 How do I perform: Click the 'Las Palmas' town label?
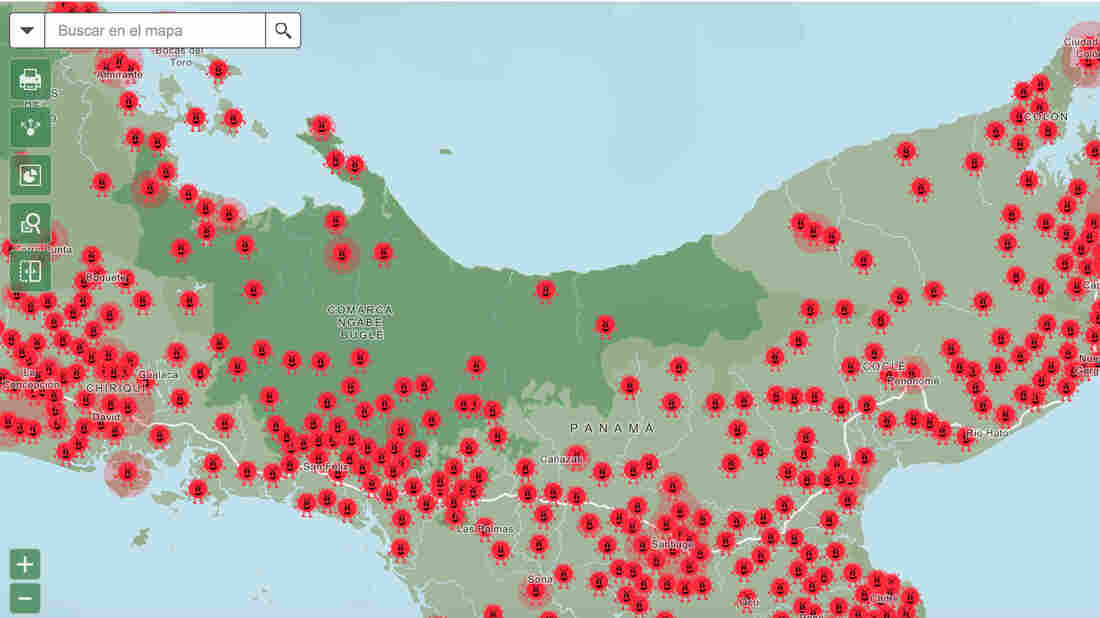point(485,529)
